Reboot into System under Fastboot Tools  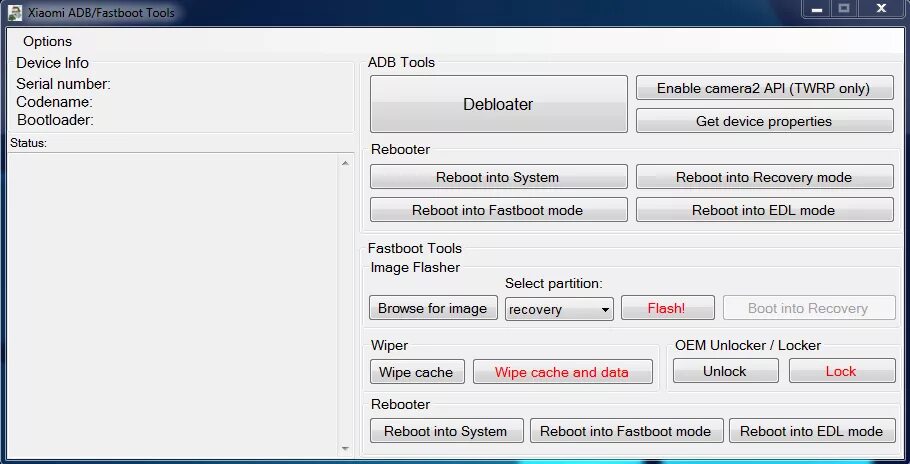446,431
